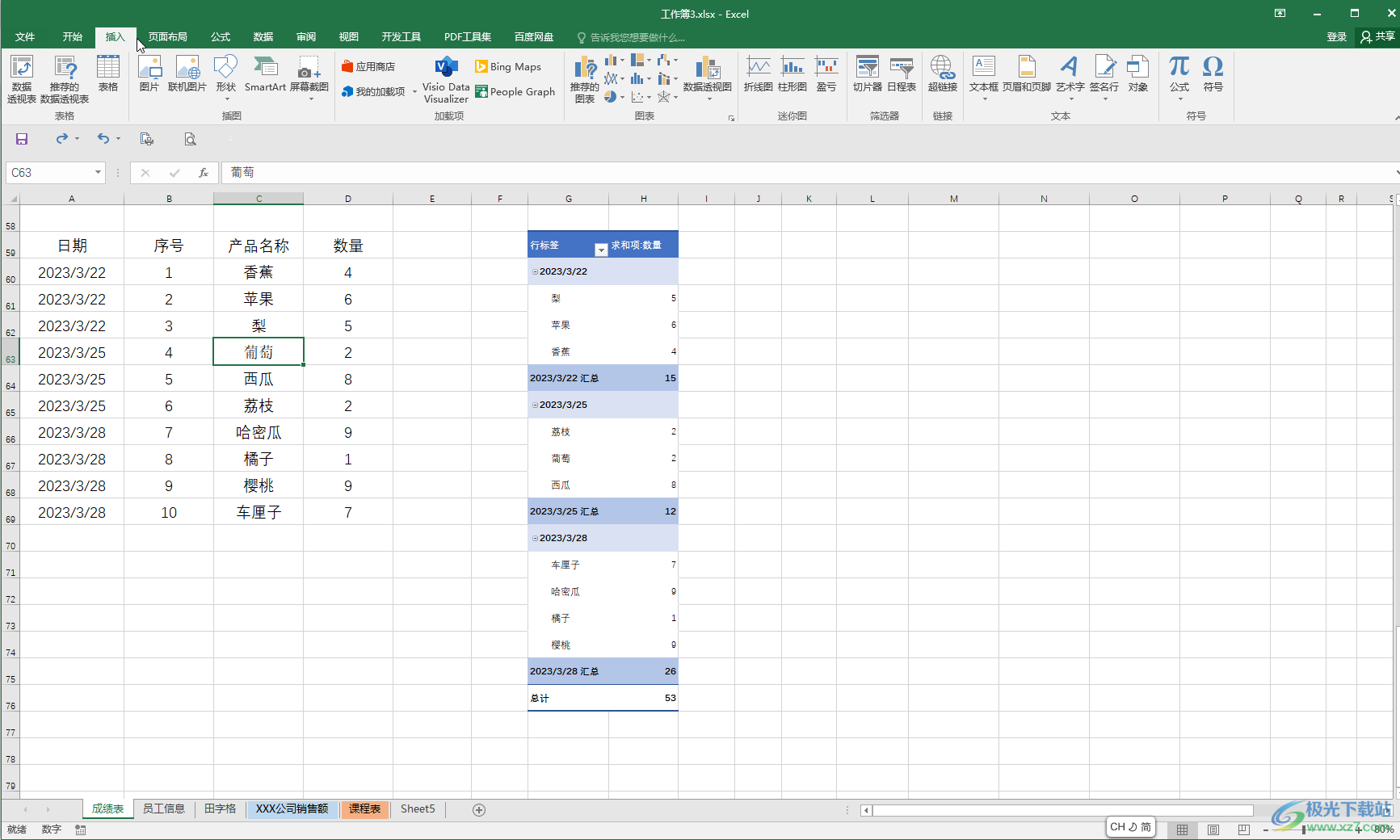Switch to Page Break Preview in status bar
This screenshot has height=840, width=1400.
tap(1243, 829)
